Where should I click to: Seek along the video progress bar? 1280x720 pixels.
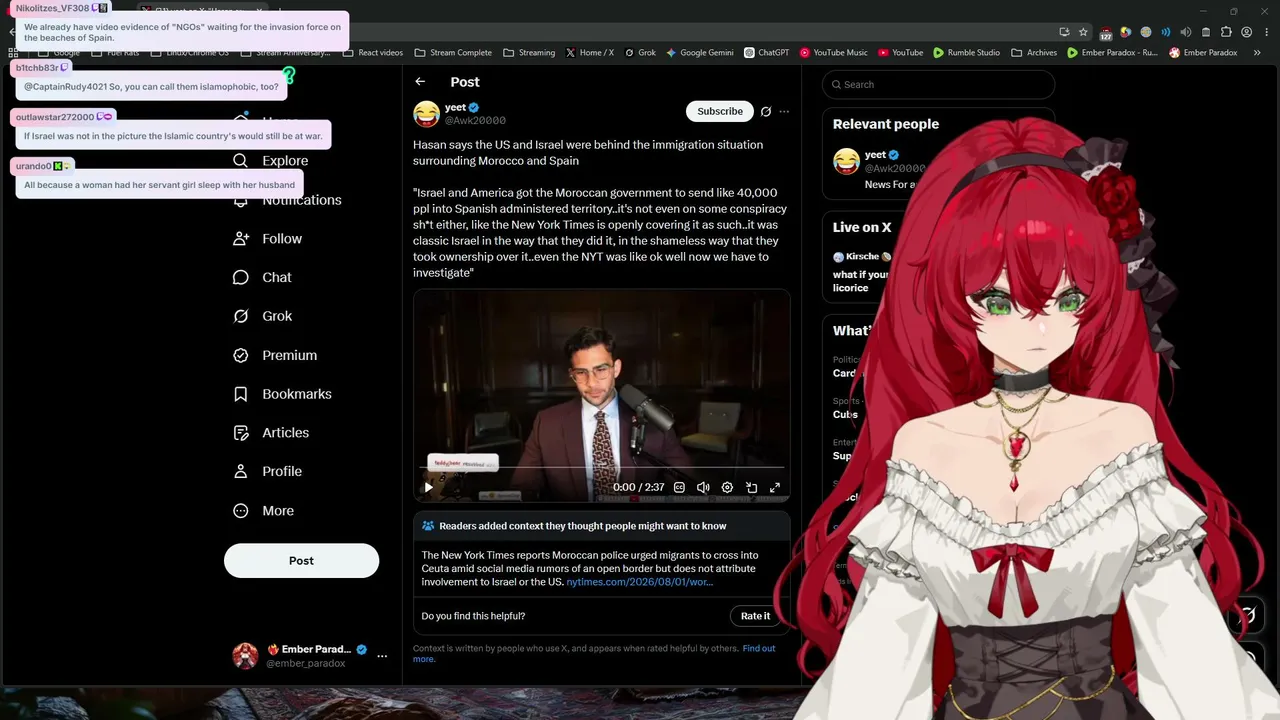click(602, 468)
